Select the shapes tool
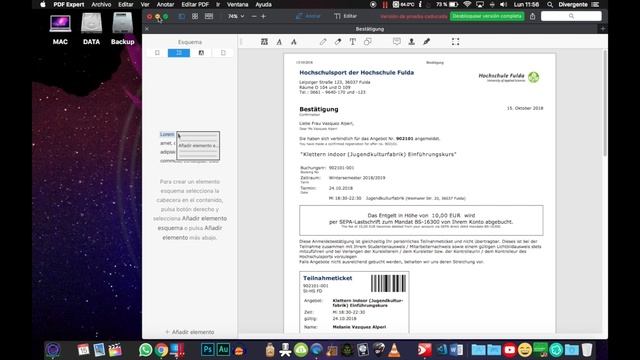Screen dimensions: 640x360 [367, 42]
